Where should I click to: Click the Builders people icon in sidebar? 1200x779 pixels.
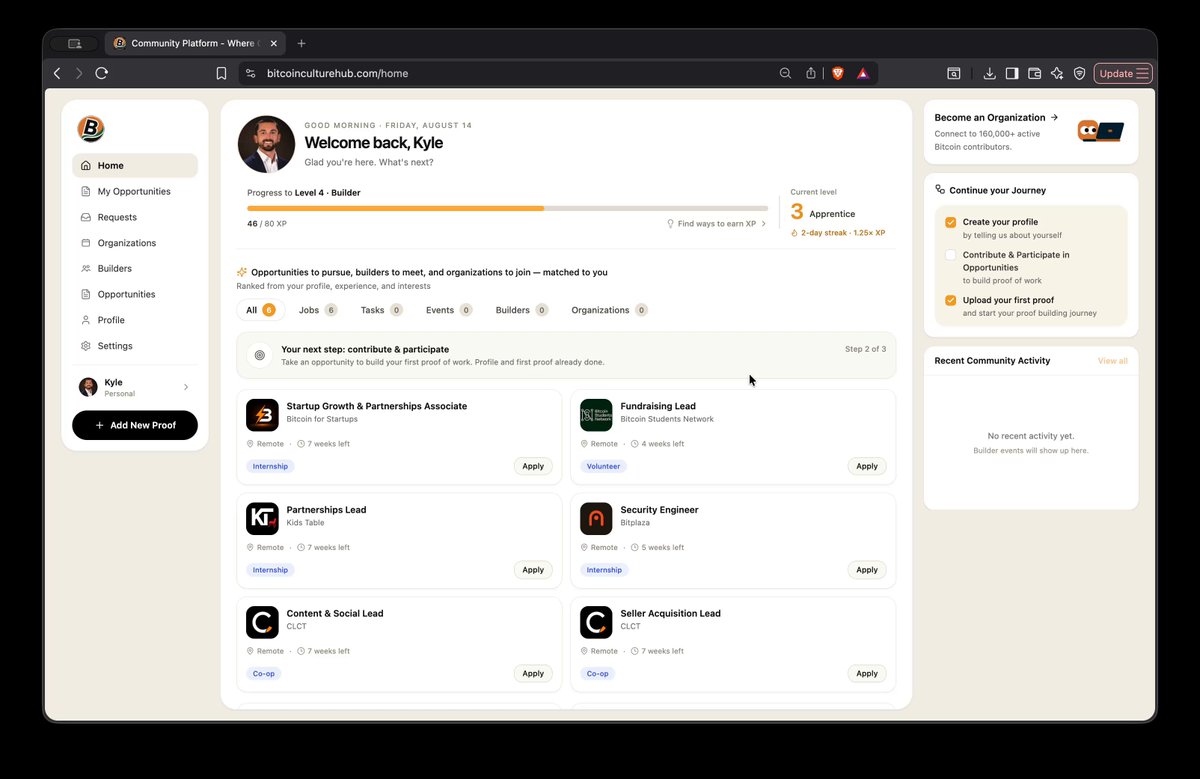click(86, 268)
